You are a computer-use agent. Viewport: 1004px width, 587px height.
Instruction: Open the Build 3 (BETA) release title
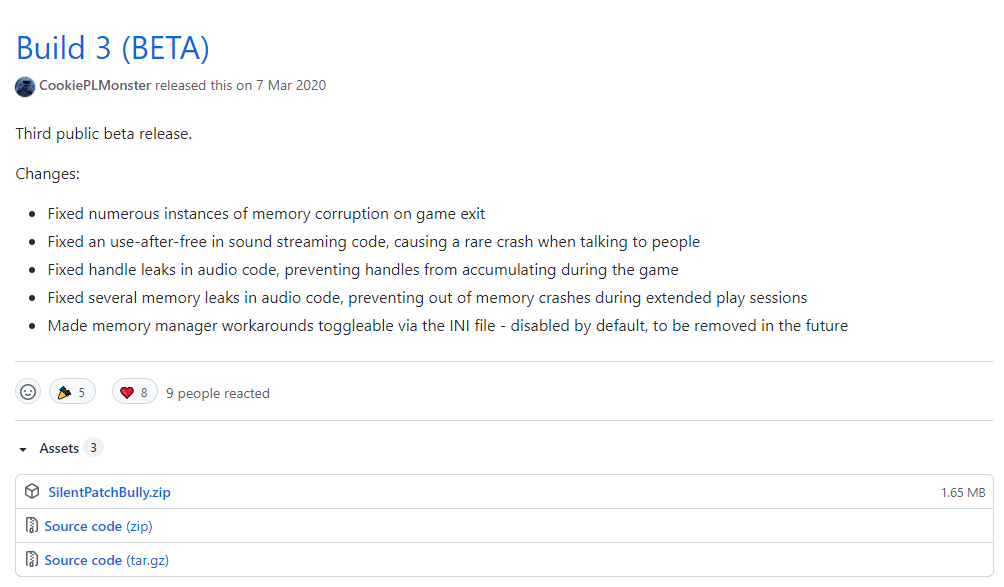112,48
